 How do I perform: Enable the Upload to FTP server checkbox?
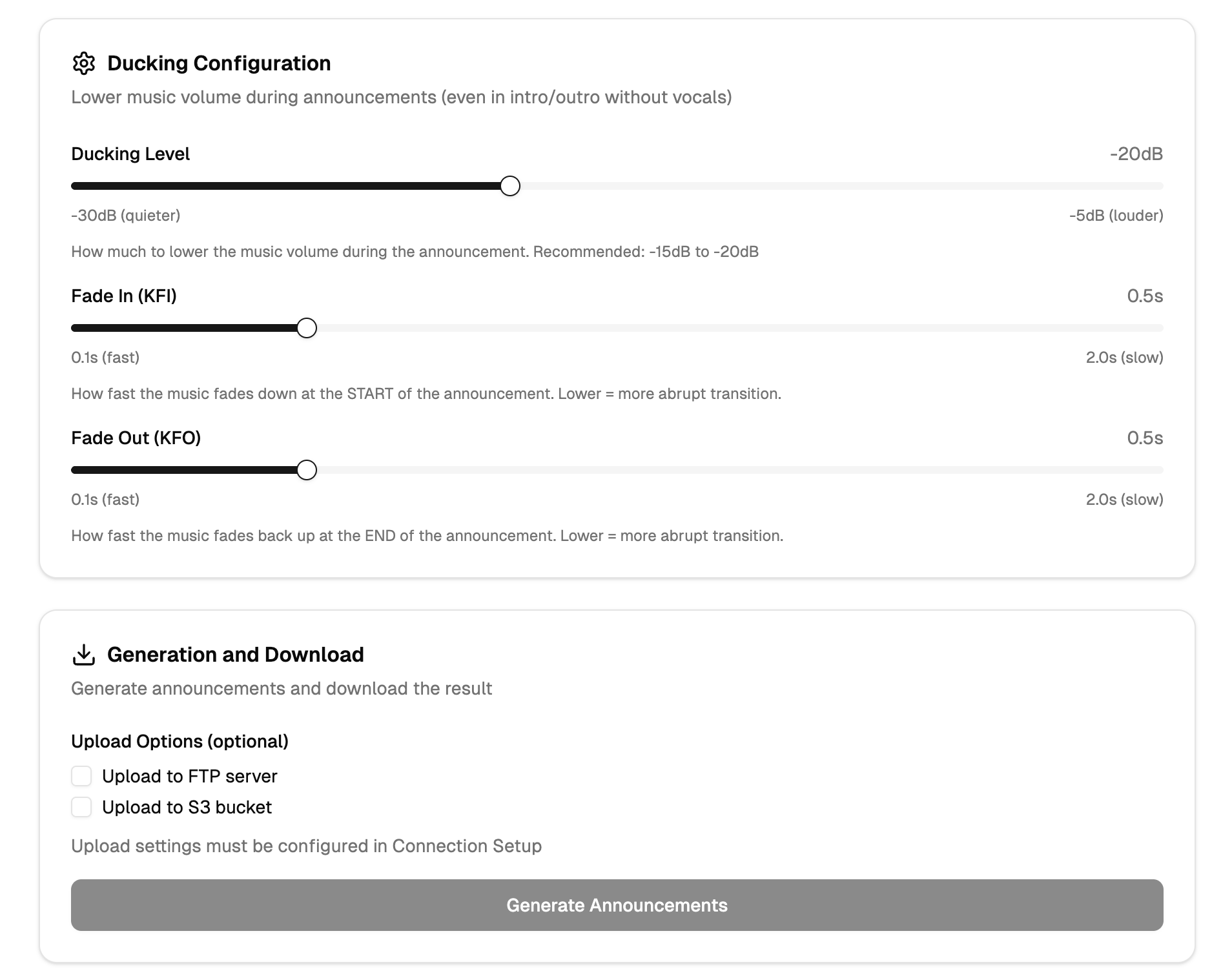[81, 776]
